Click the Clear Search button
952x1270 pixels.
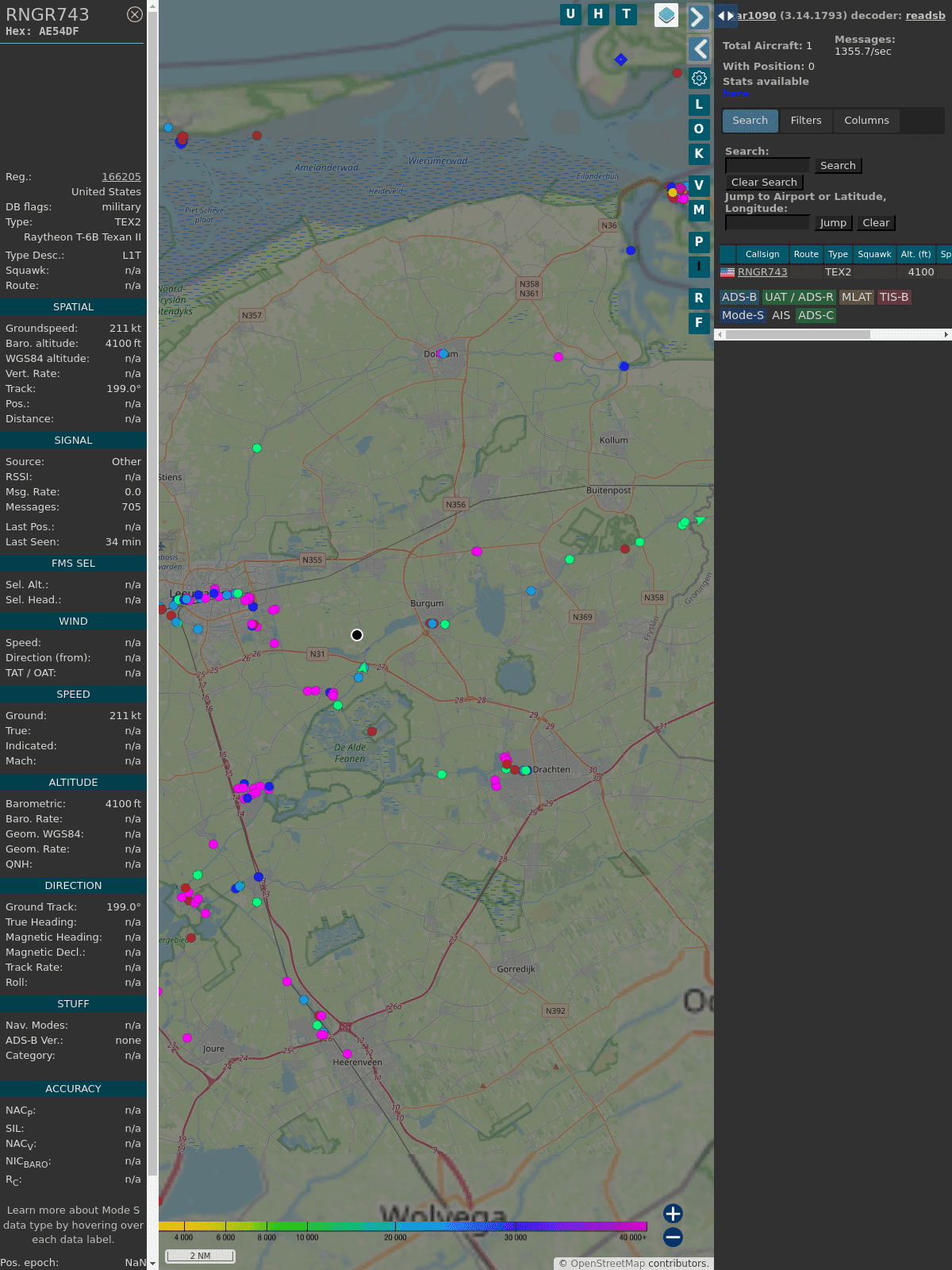click(x=764, y=183)
